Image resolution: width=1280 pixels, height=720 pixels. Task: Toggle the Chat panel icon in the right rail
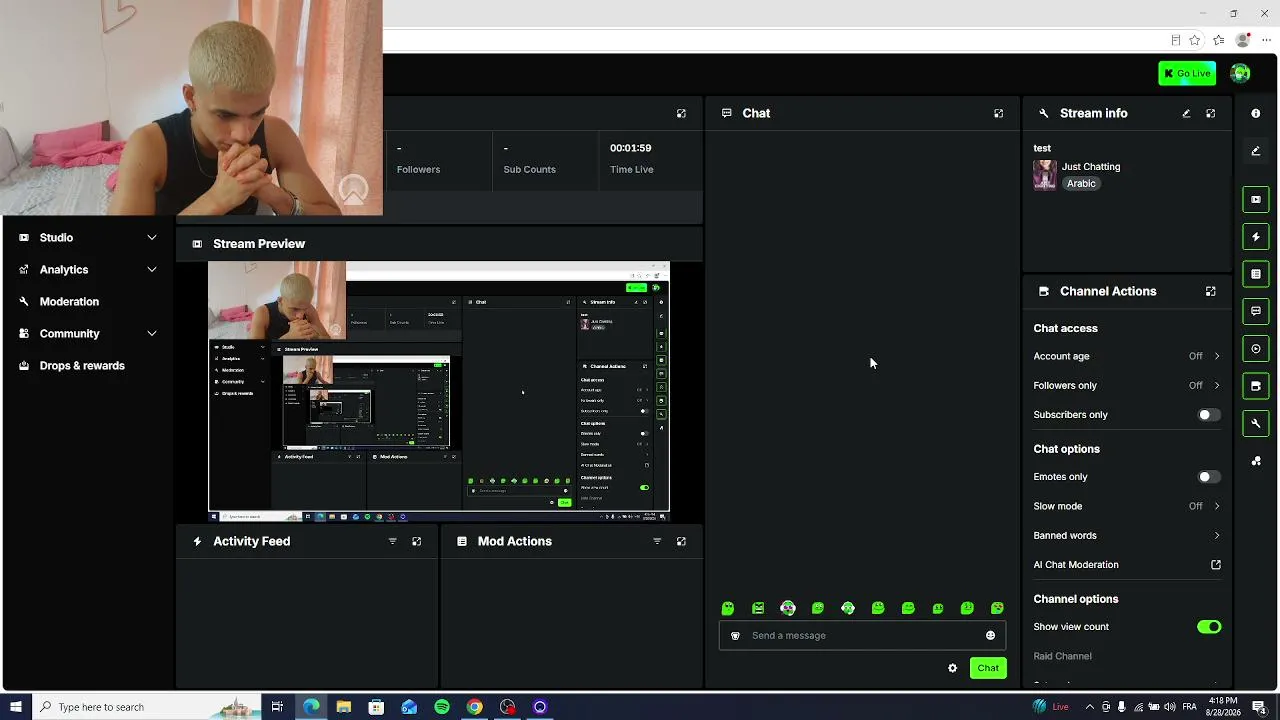tap(1256, 311)
